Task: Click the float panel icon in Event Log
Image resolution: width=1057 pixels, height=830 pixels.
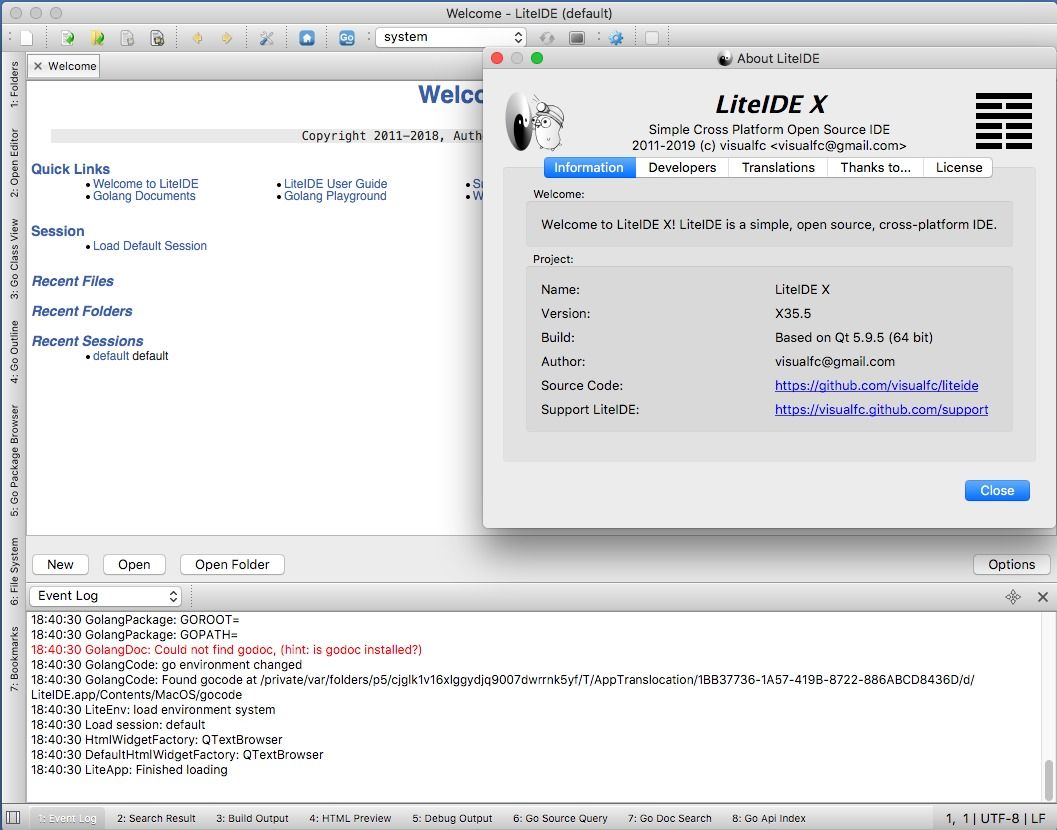Action: coord(1013,597)
